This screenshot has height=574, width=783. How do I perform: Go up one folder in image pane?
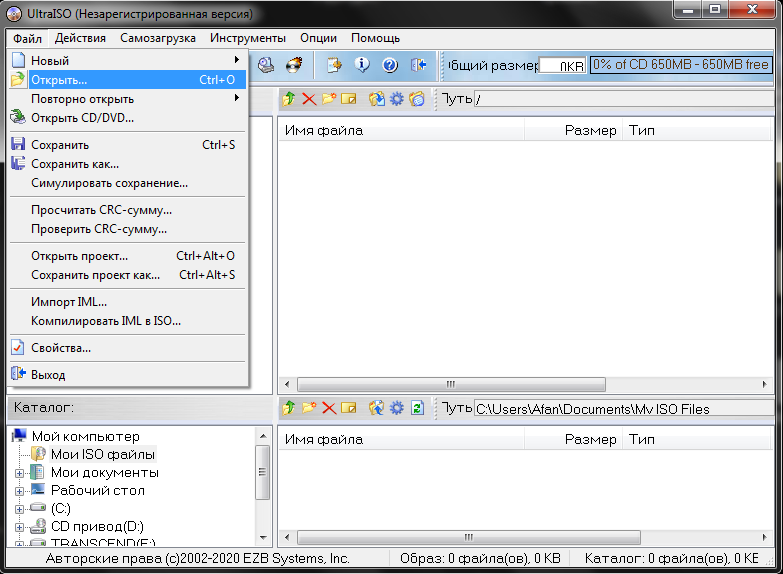coord(289,99)
